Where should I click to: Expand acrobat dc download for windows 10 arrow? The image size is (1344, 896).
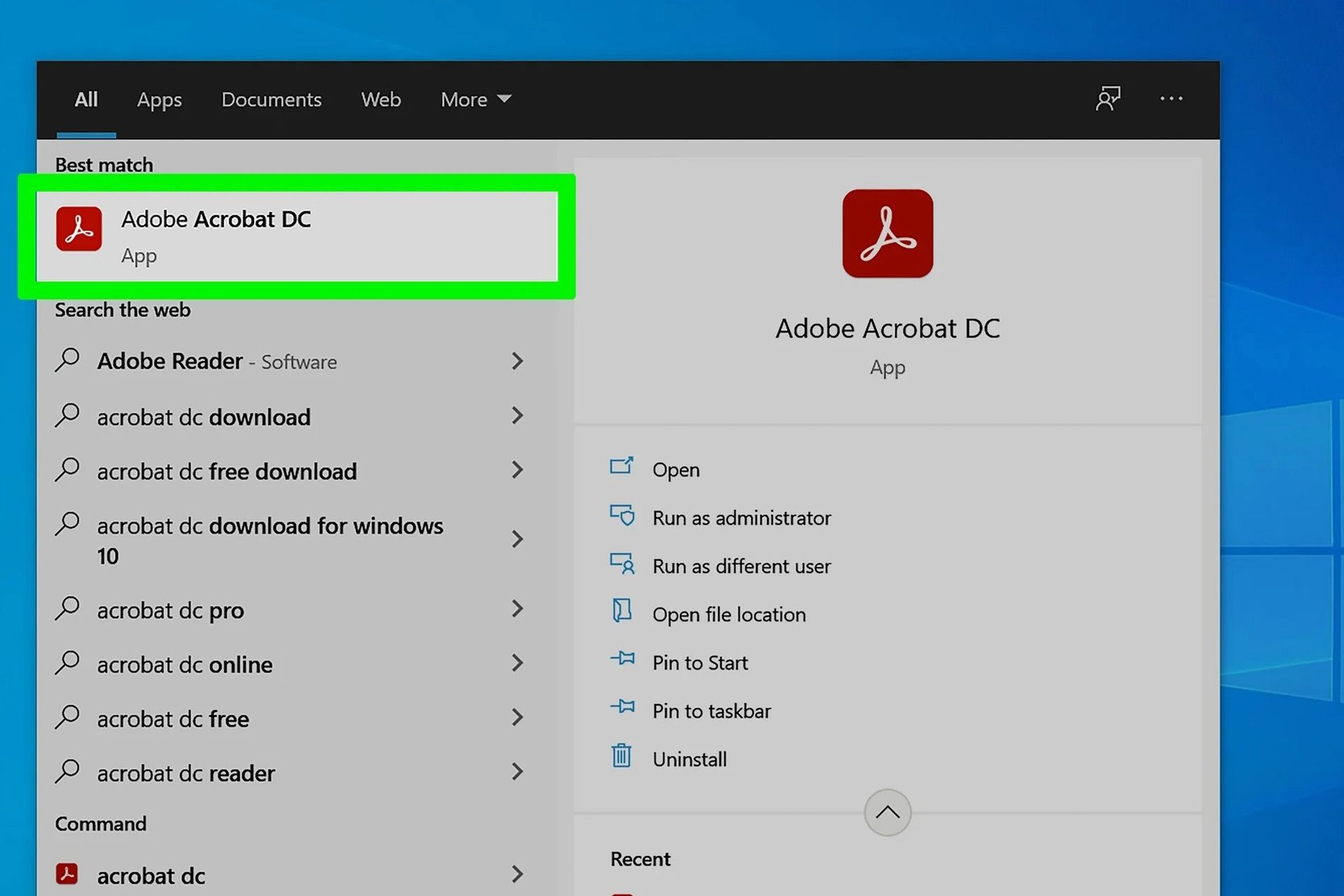[517, 539]
